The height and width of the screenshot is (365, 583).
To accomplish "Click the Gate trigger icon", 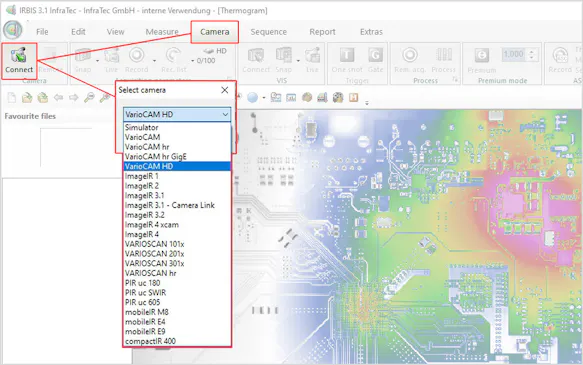I will pyautogui.click(x=376, y=56).
